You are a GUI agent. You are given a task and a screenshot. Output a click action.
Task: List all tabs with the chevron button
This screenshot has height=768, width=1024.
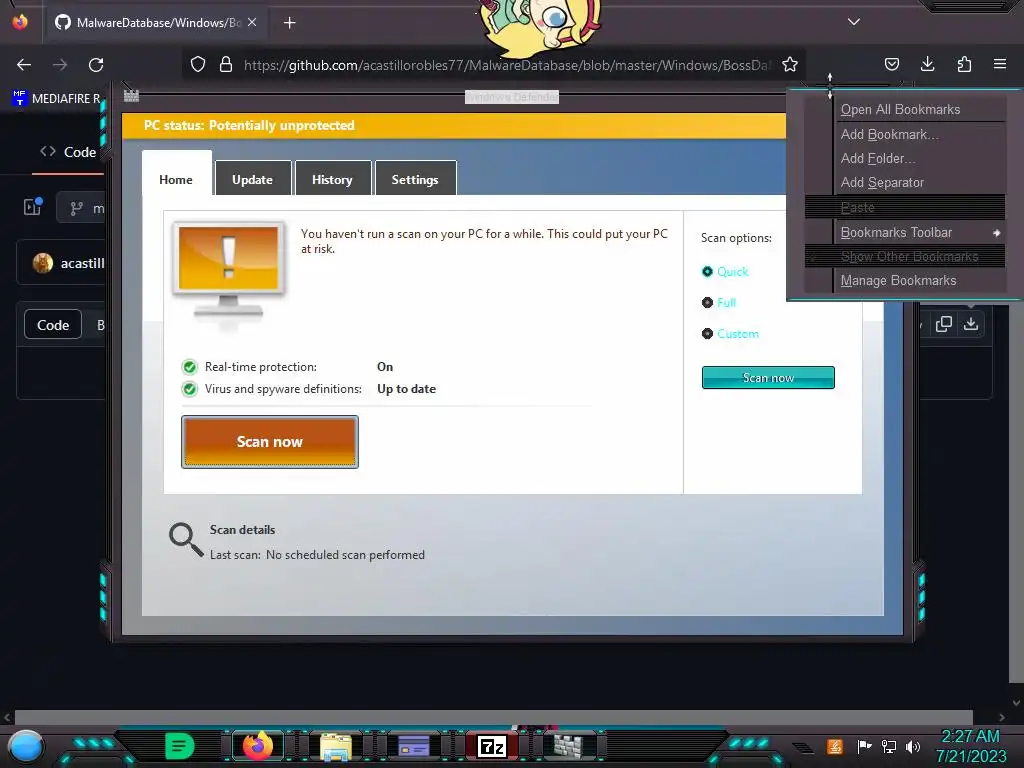[854, 22]
